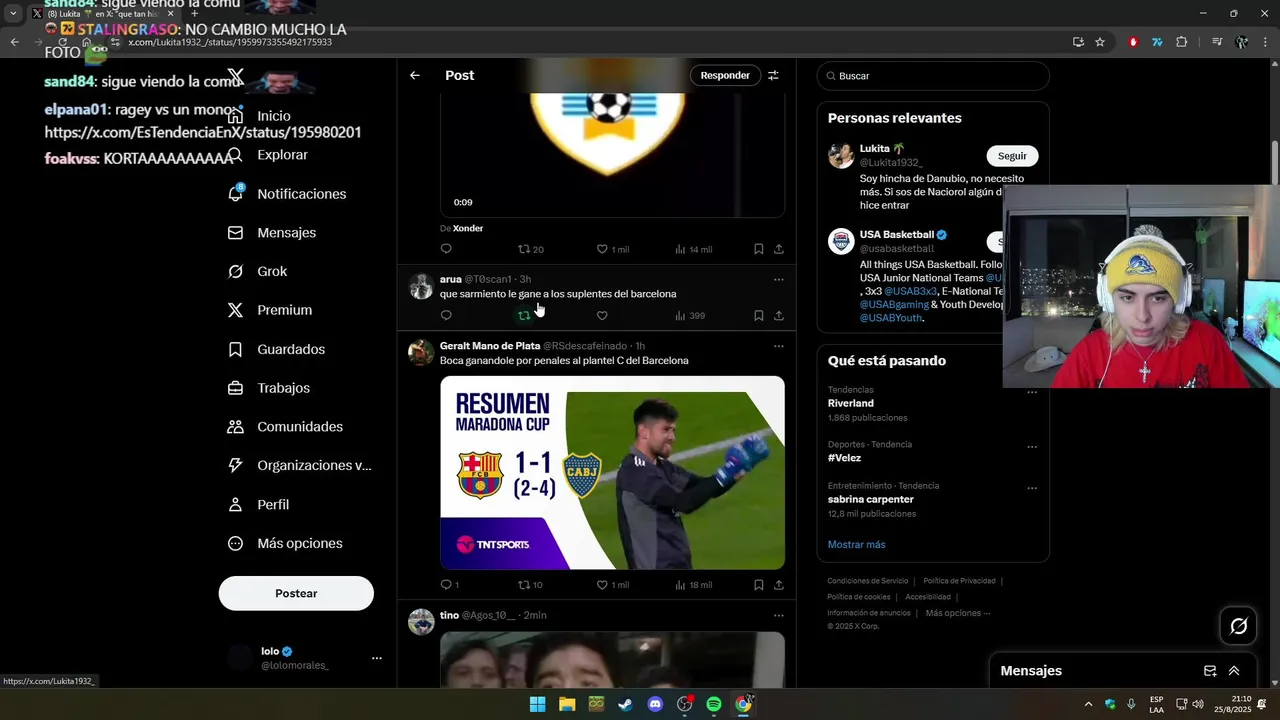Open Explorar in sidebar
1280x720 pixels.
pos(268,155)
